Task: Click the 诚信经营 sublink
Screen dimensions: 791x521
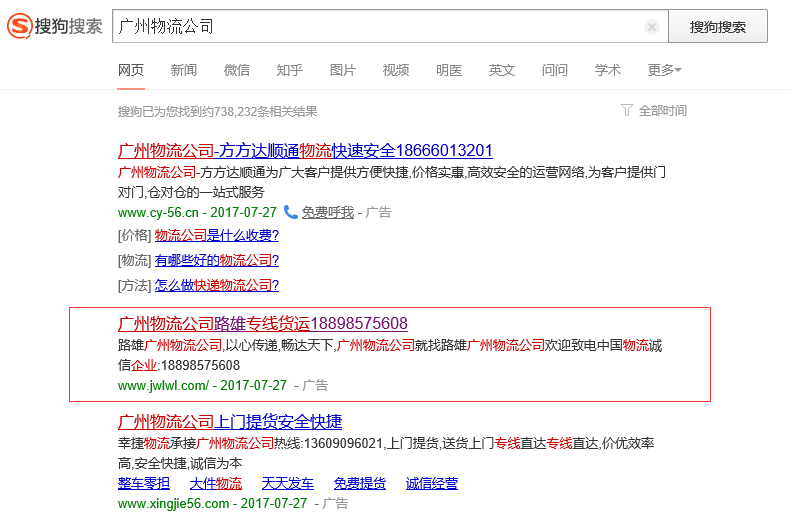Action: (432, 483)
